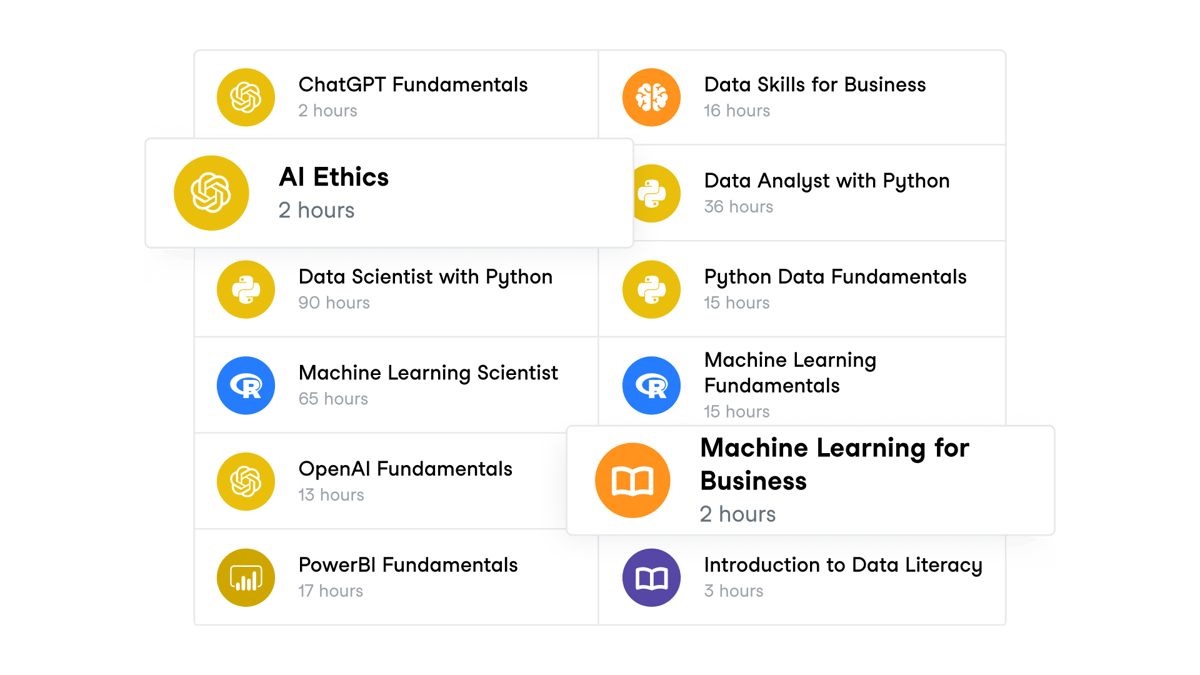This screenshot has height=675, width=1200.
Task: Click the Machine Learning Fundamentals R icon
Action: pos(651,385)
